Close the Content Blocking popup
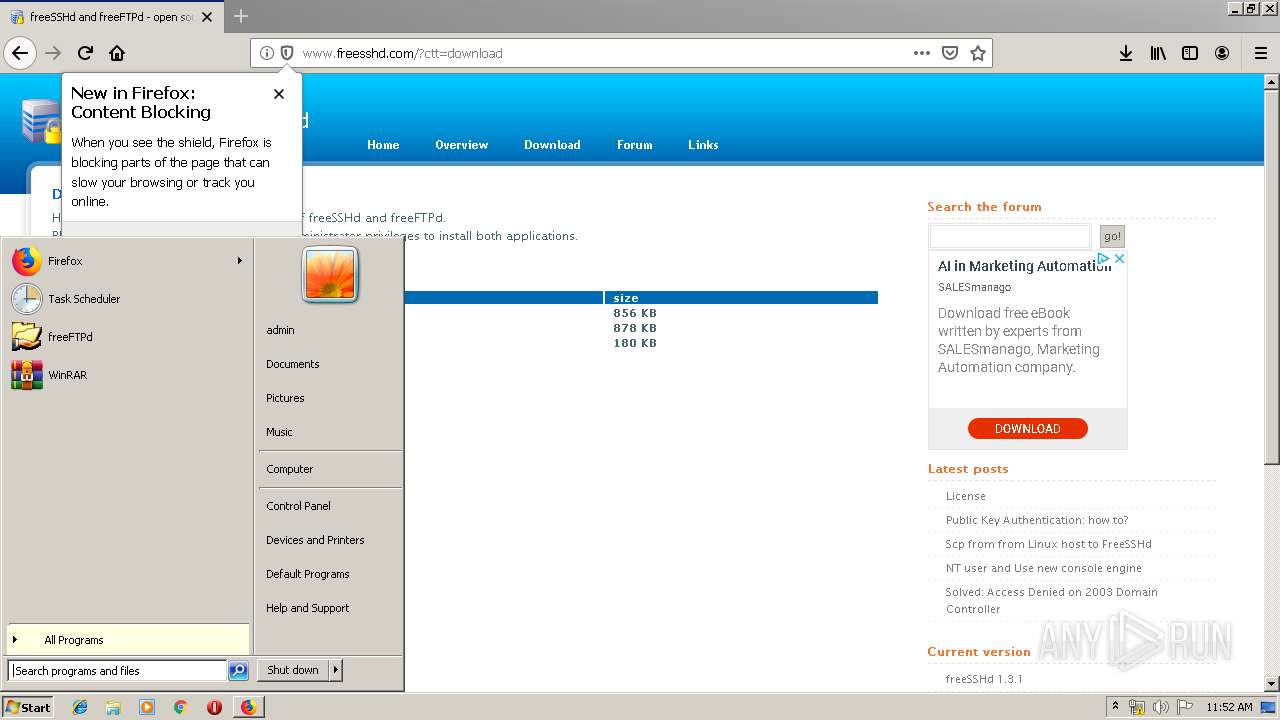This screenshot has height=720, width=1280. tap(279, 94)
